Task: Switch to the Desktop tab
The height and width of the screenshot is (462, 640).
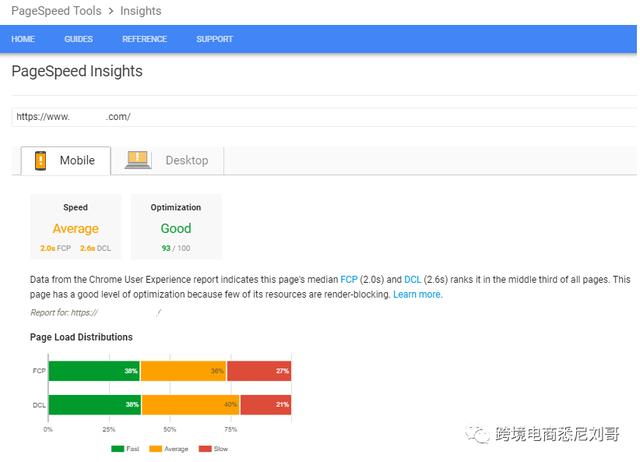Action: tap(167, 160)
